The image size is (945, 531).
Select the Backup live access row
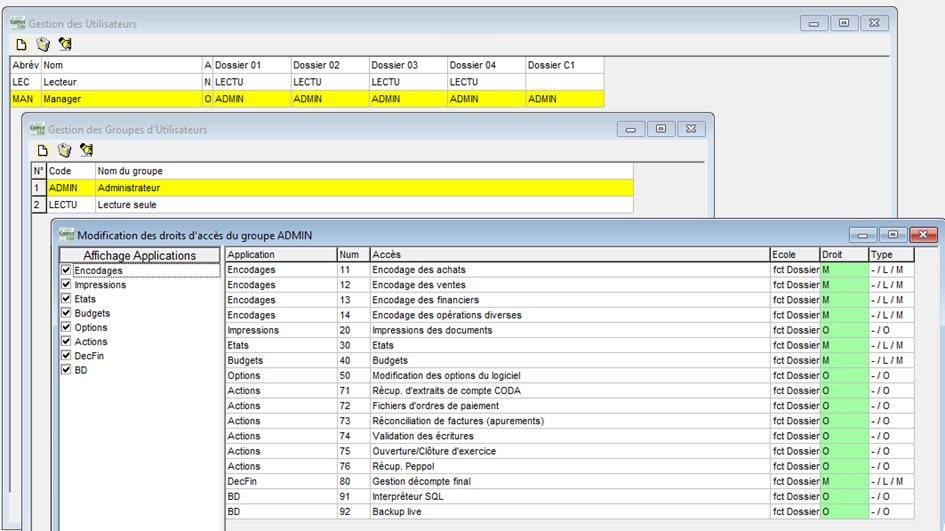[569, 512]
